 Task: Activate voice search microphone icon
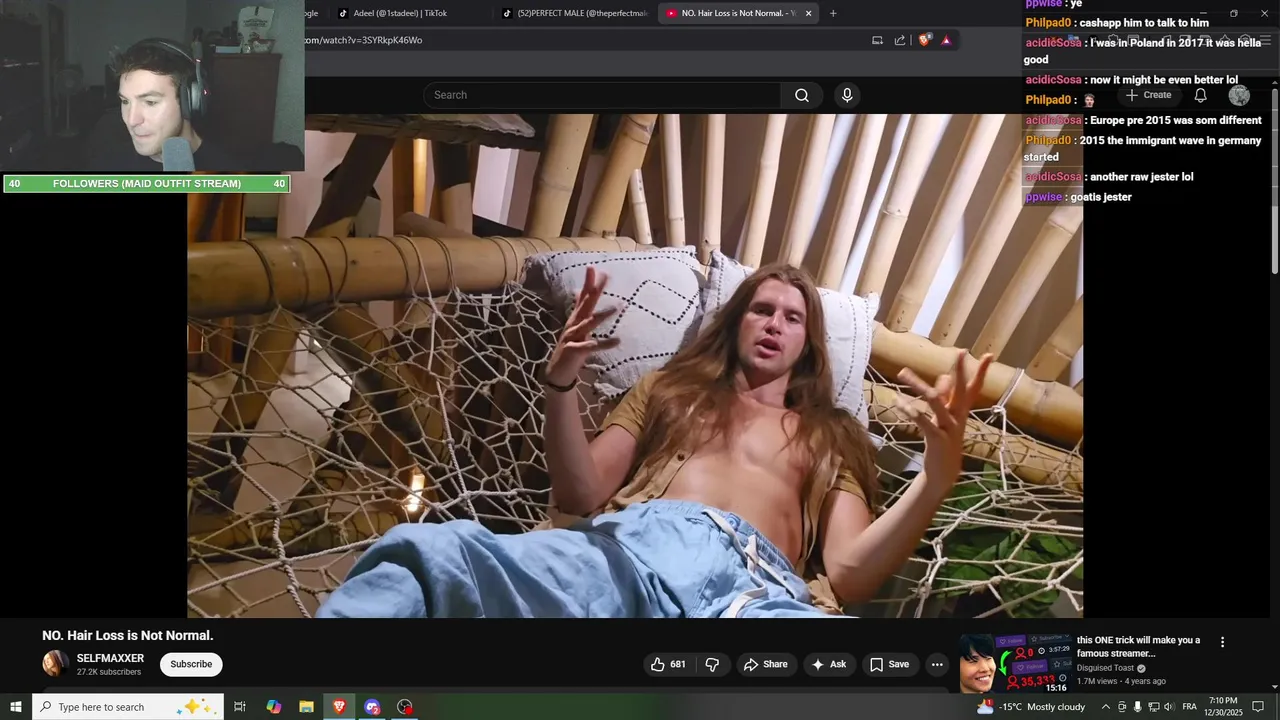tap(847, 95)
